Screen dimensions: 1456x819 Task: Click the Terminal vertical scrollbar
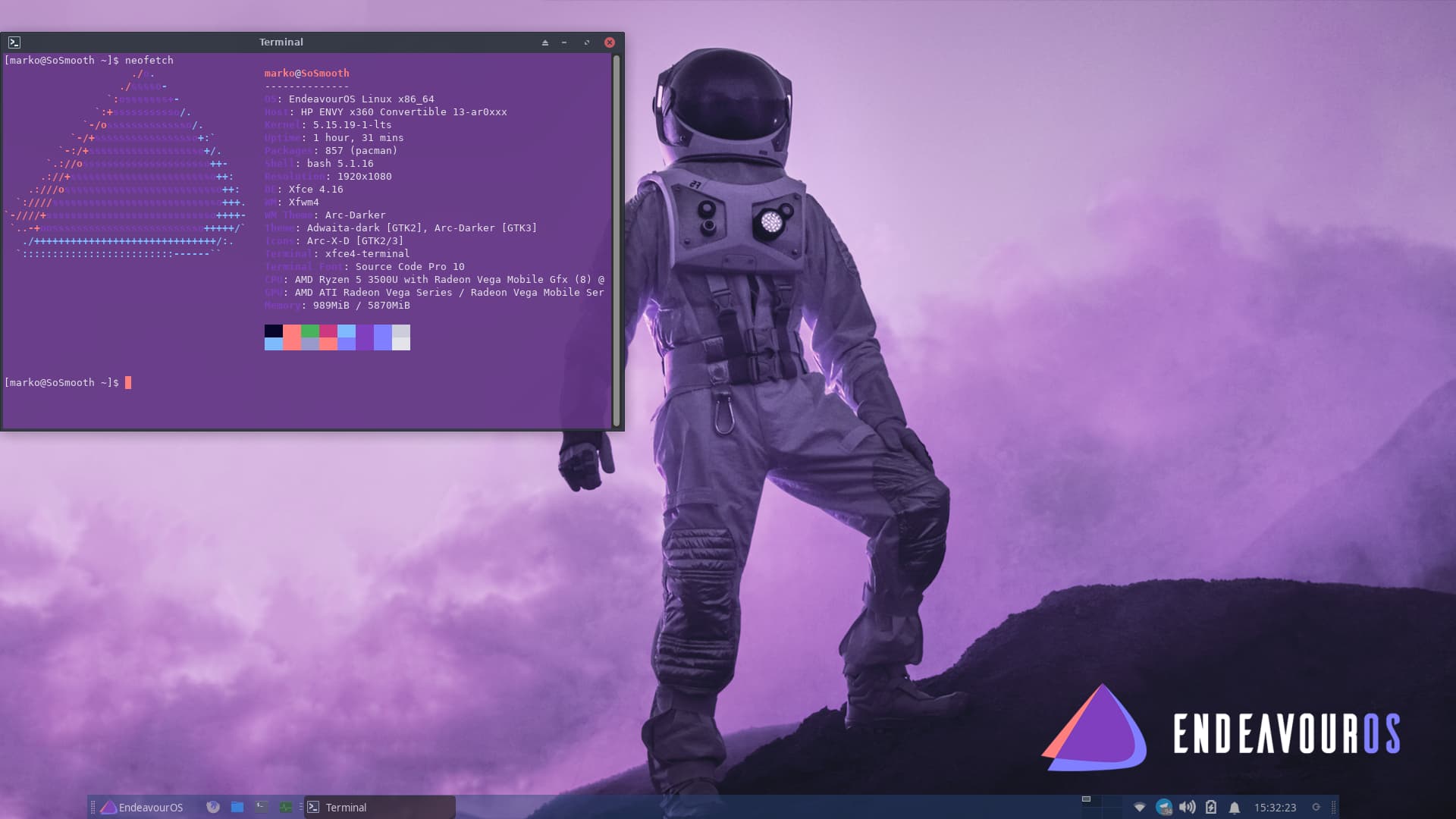tap(617, 240)
